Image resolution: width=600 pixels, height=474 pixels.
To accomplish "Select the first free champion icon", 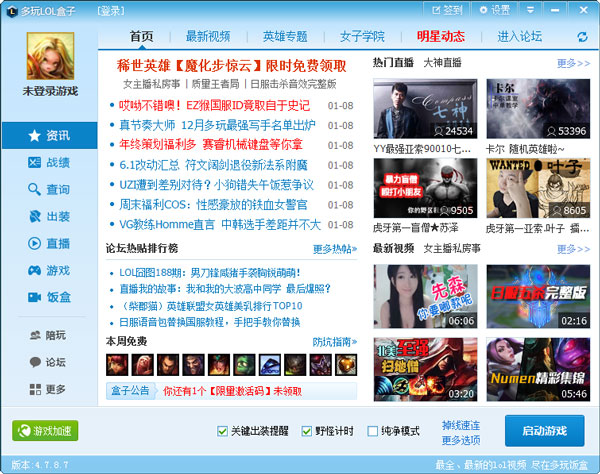I will (117, 365).
